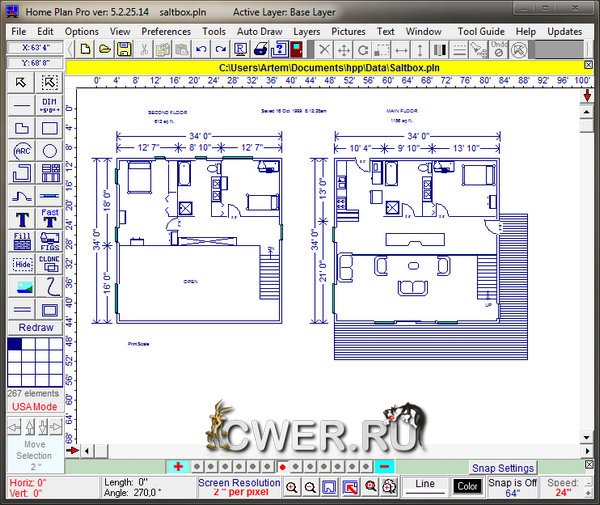Click the Save floppy disk icon
Screen dimensions: 600x505
(x=123, y=49)
